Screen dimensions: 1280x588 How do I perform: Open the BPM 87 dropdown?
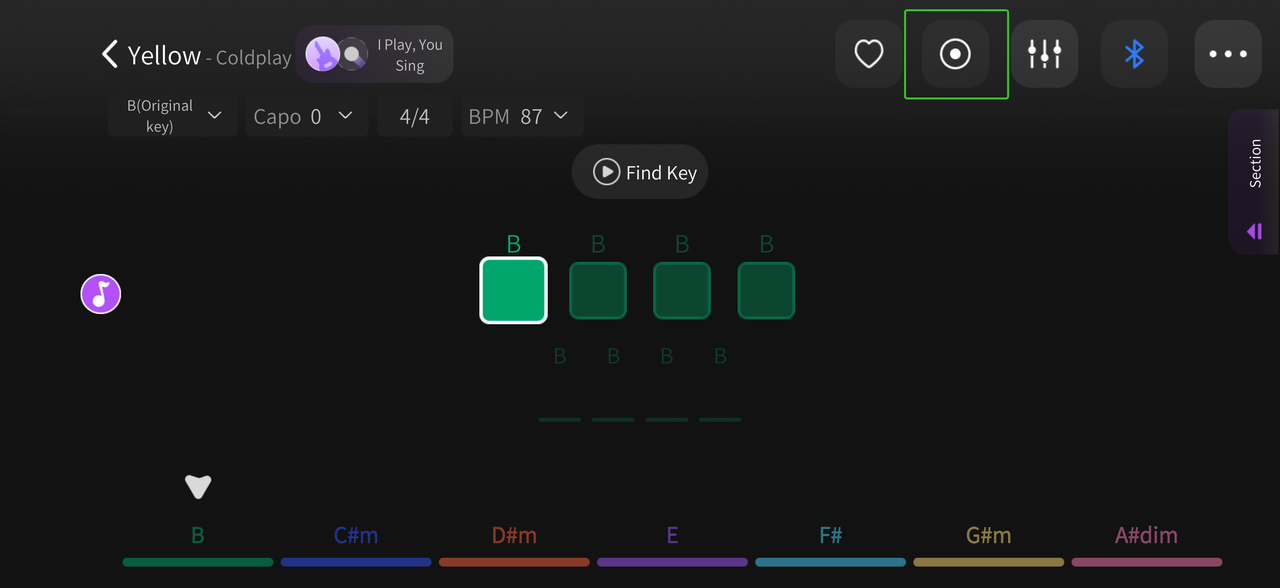(x=522, y=116)
